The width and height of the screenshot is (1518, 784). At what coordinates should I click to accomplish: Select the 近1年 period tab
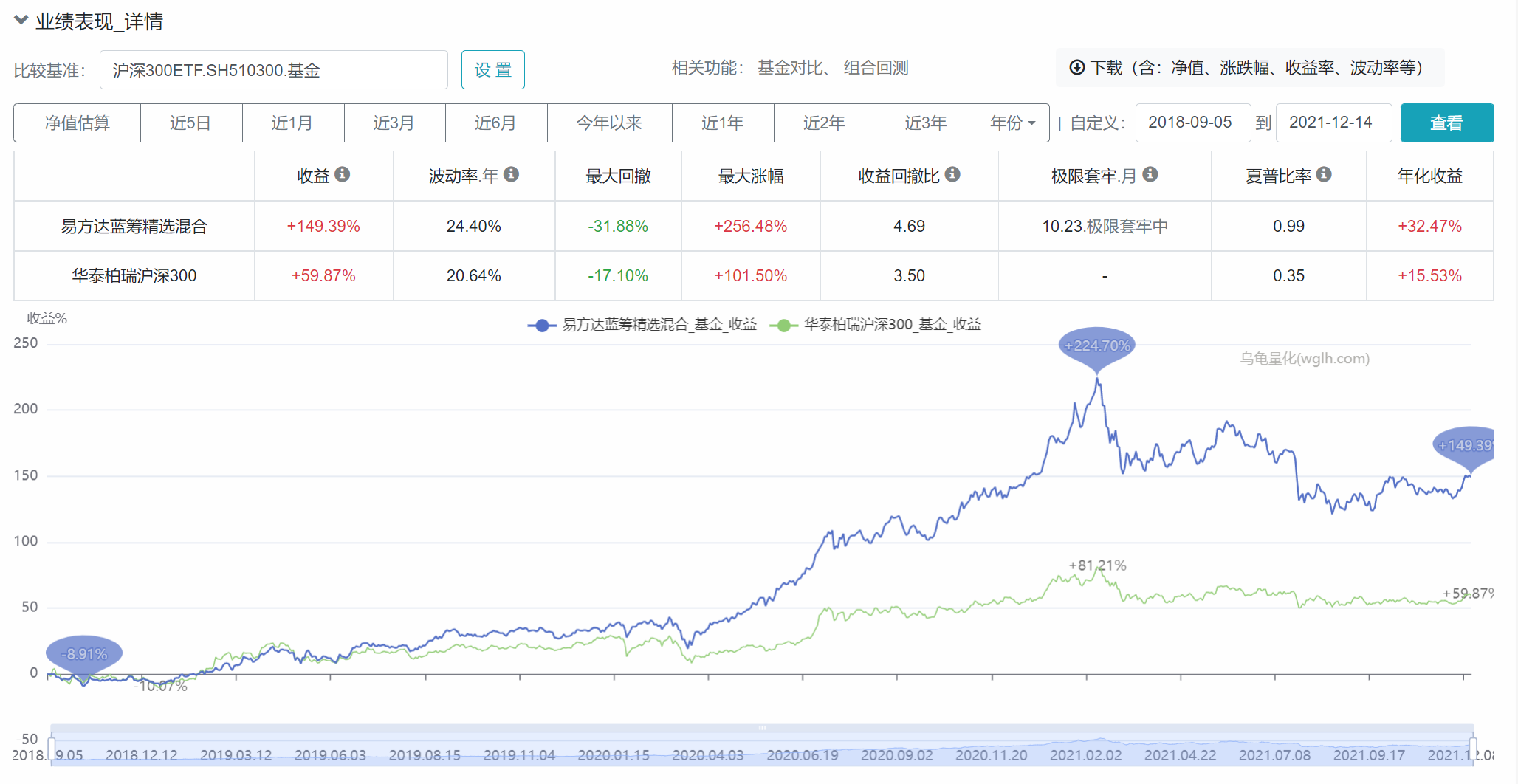(x=722, y=123)
